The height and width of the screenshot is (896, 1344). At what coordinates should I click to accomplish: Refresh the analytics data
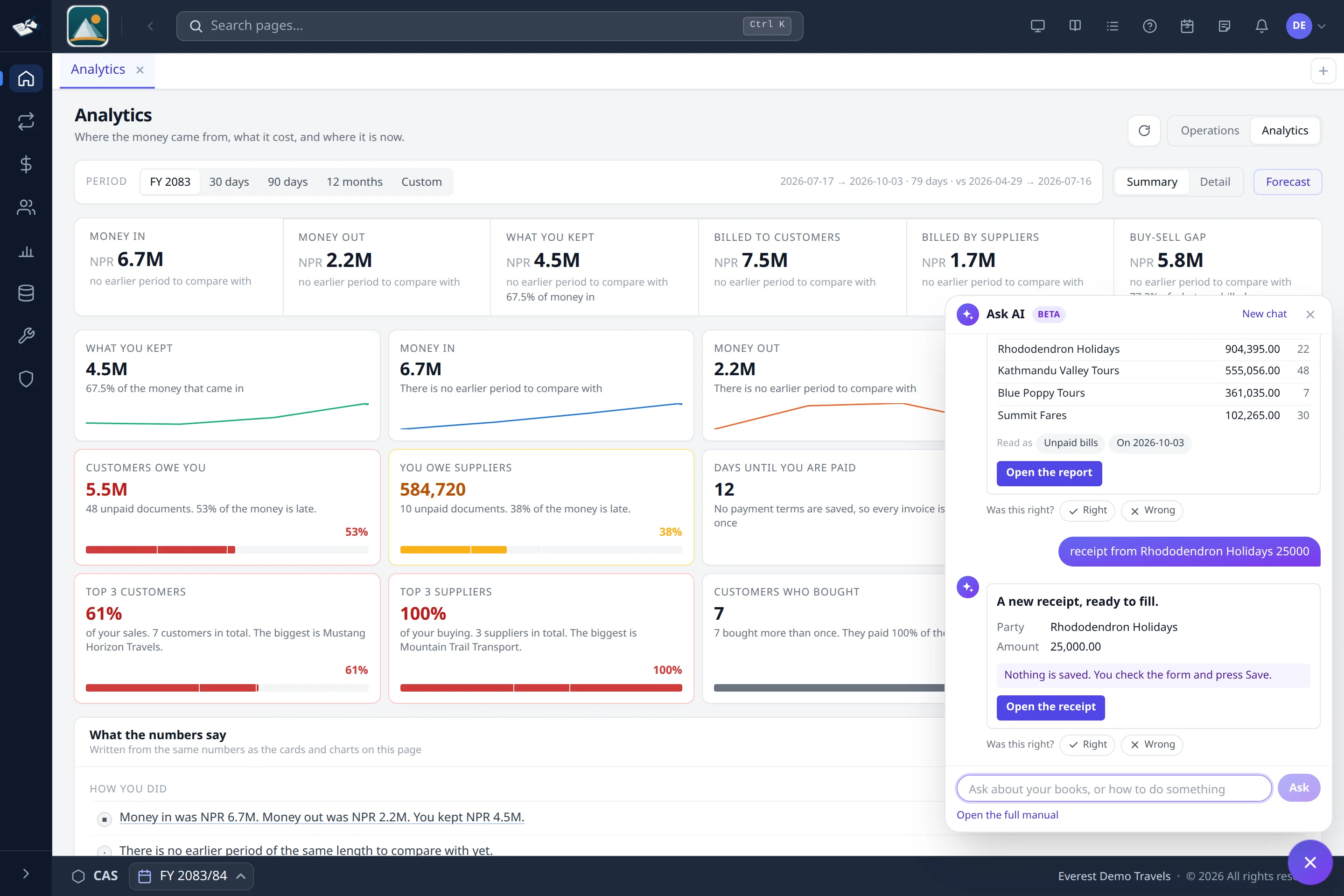[1144, 131]
